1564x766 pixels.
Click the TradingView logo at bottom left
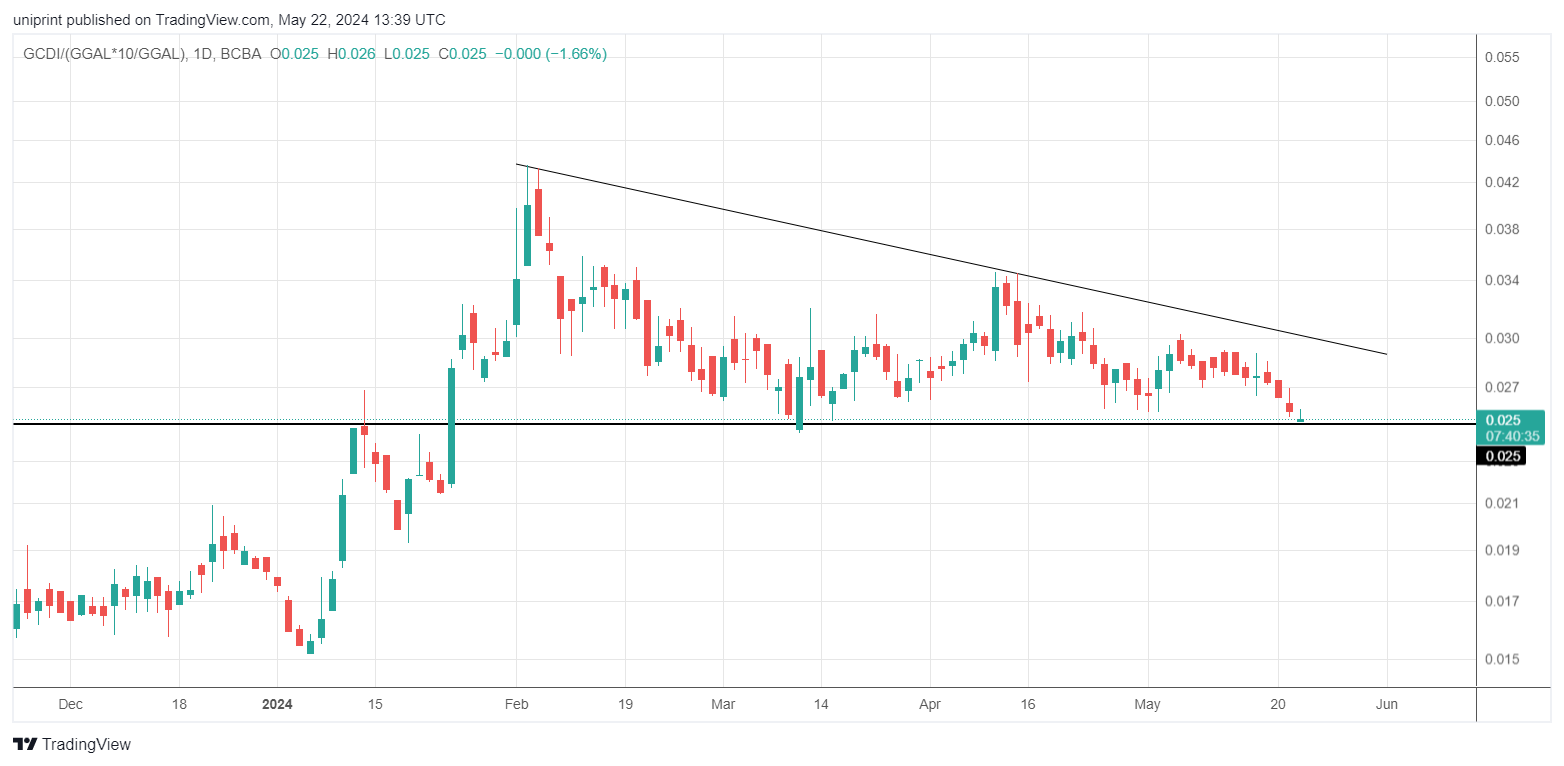point(71,745)
